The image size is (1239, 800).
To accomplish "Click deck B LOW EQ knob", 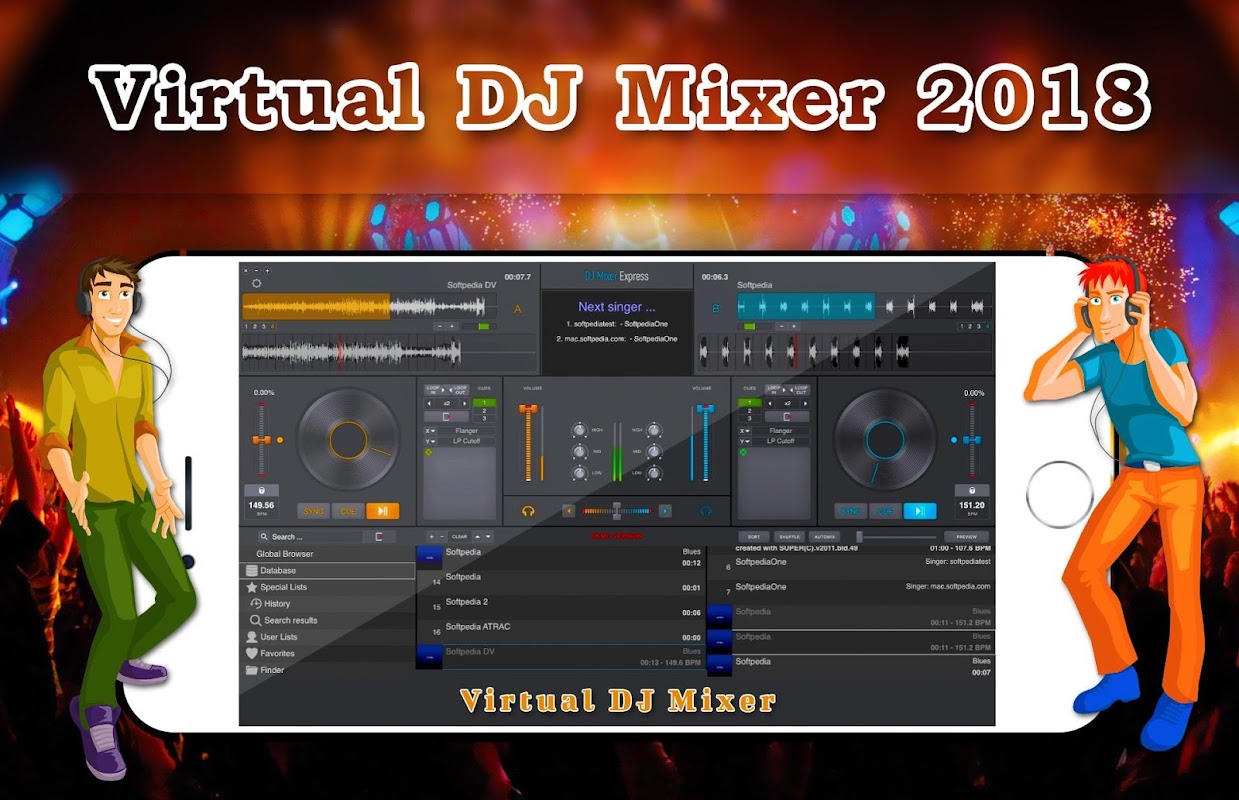I will click(x=654, y=473).
